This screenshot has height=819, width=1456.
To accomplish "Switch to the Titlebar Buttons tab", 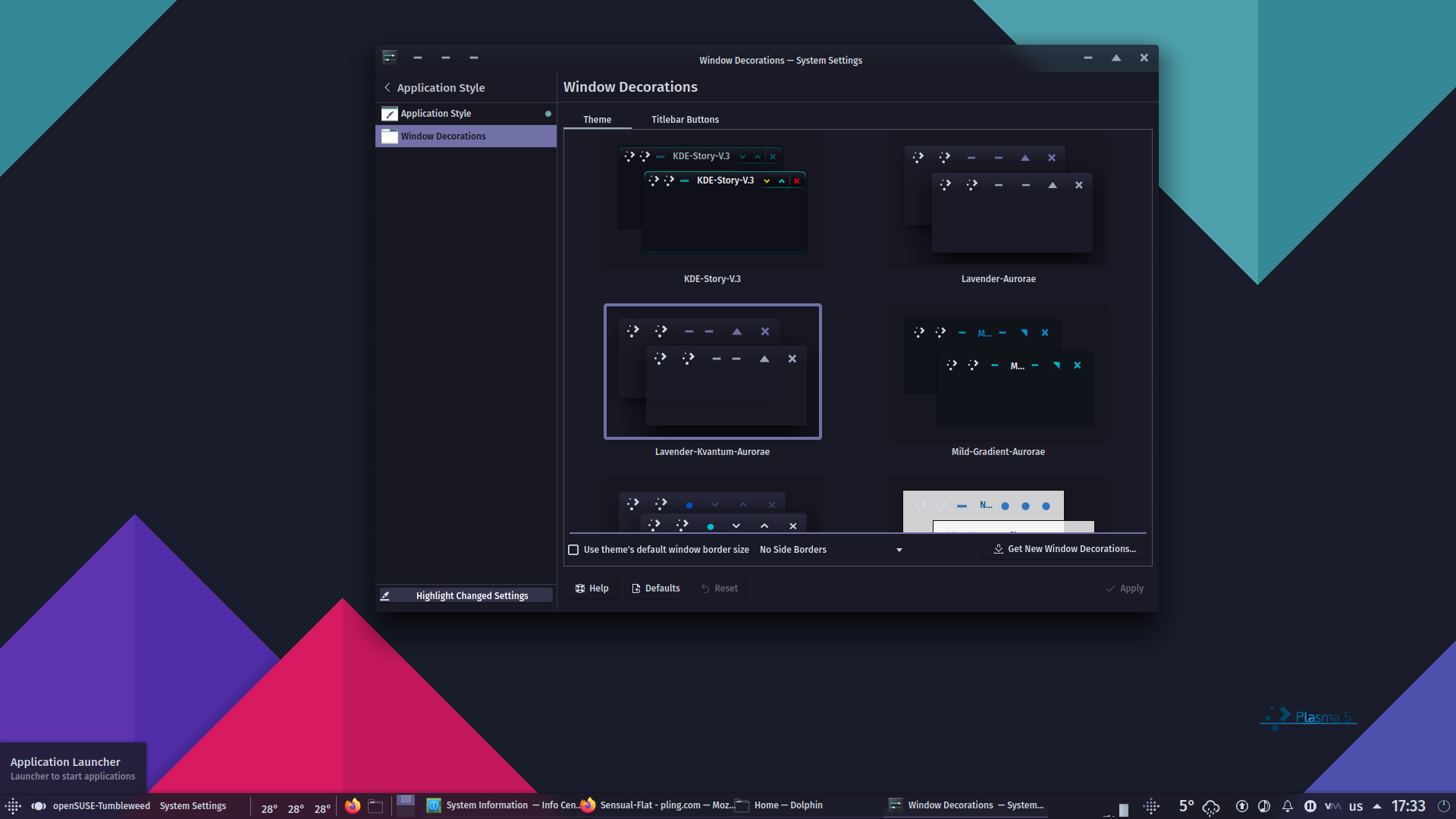I will coord(685,120).
